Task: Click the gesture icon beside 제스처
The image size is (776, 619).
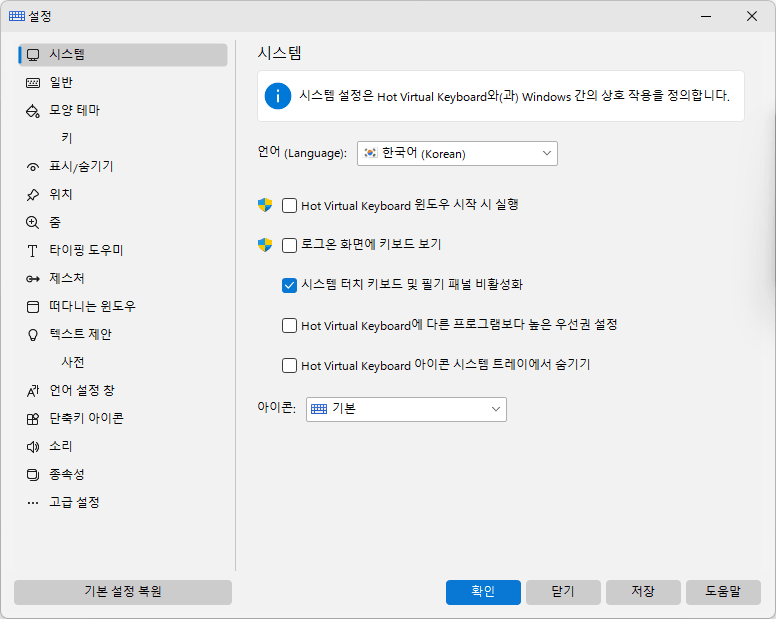Action: [33, 279]
